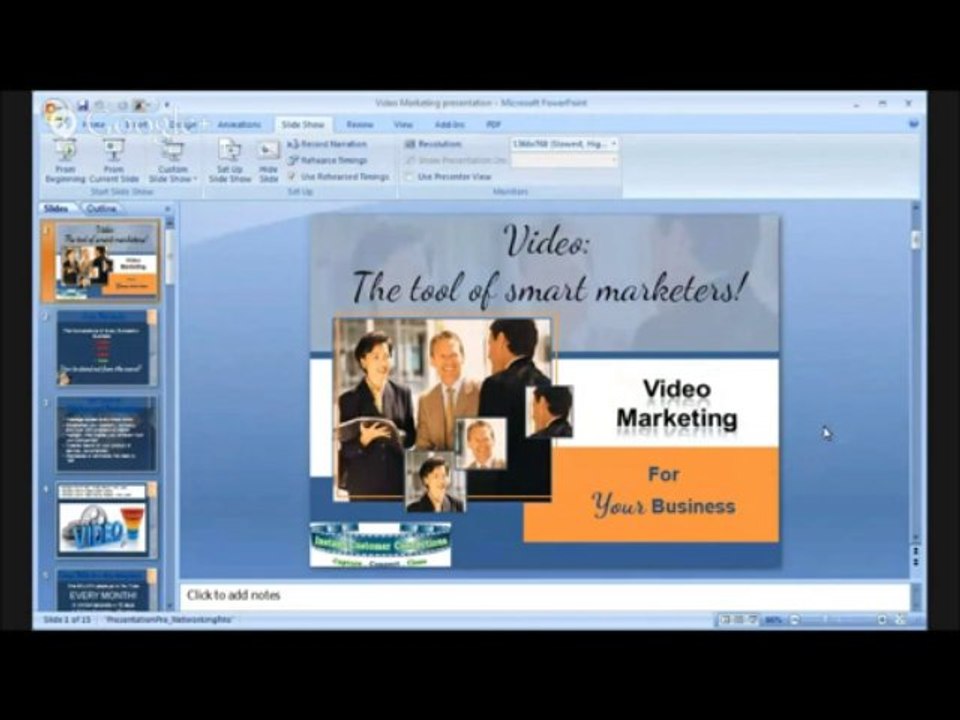Open Set Up Slide Show dialog
The image size is (960, 720).
(x=230, y=161)
